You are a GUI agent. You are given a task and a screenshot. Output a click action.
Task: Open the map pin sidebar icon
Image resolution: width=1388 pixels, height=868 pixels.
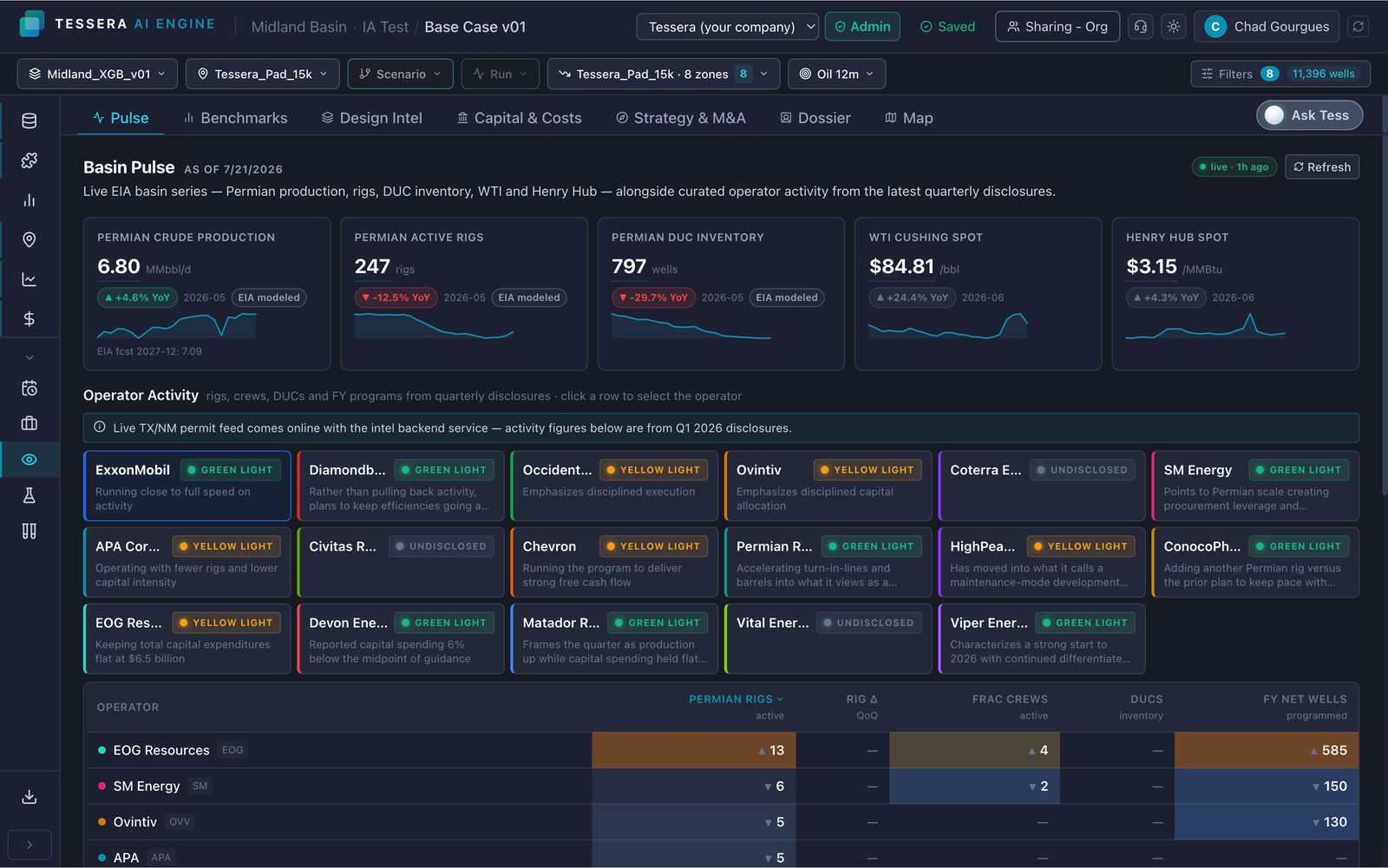(x=29, y=239)
